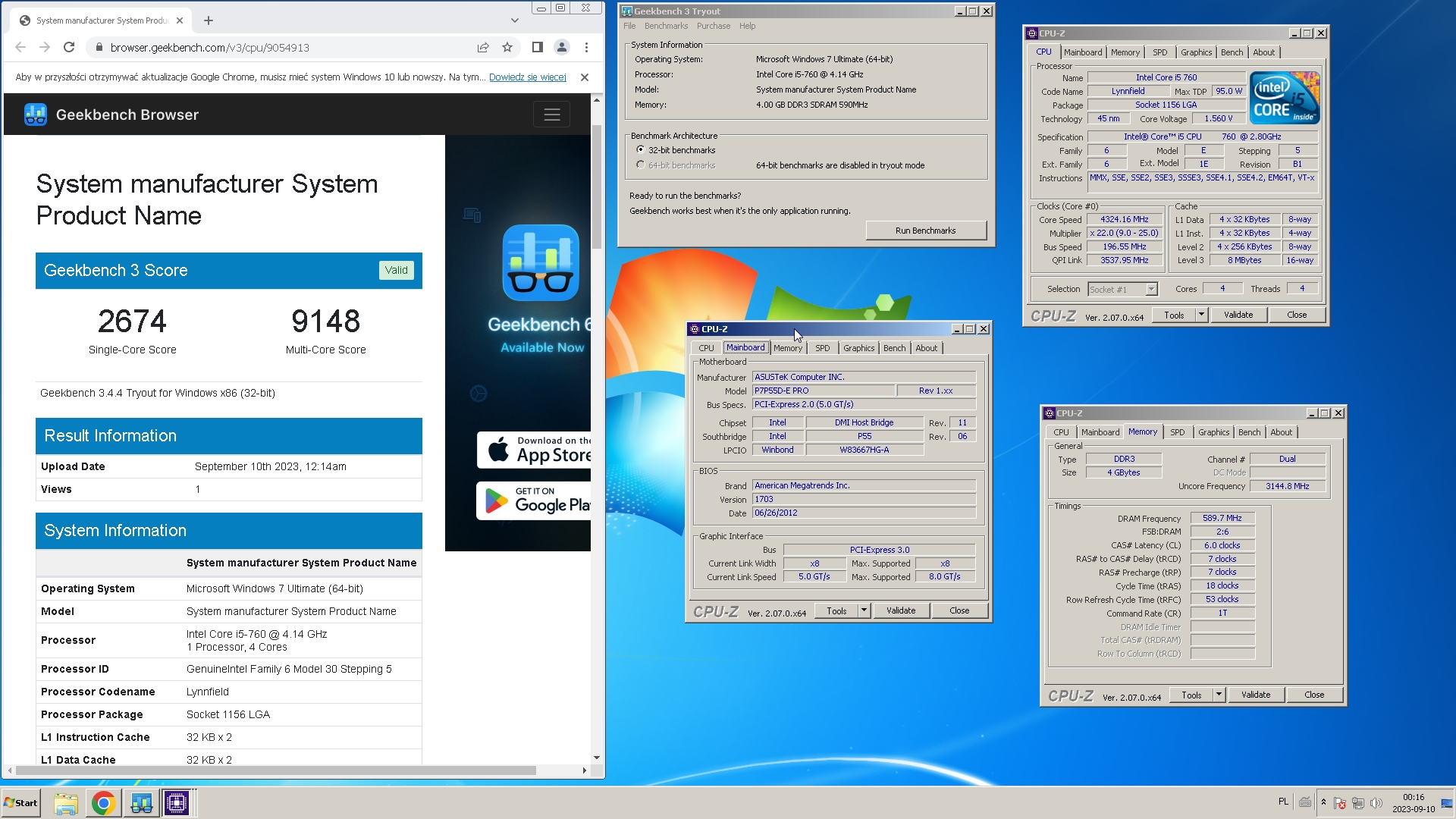Viewport: 1456px width, 819px height.
Task: Open the Google Play download badge
Action: coord(534,500)
